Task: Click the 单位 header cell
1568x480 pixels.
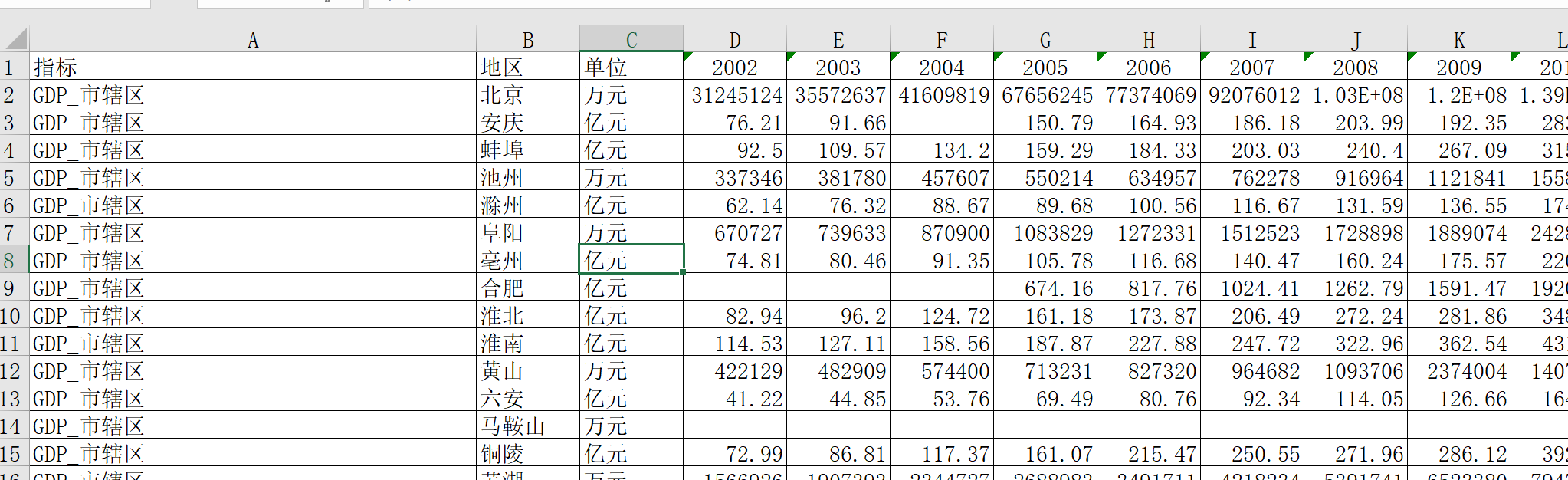Action: coord(631,67)
